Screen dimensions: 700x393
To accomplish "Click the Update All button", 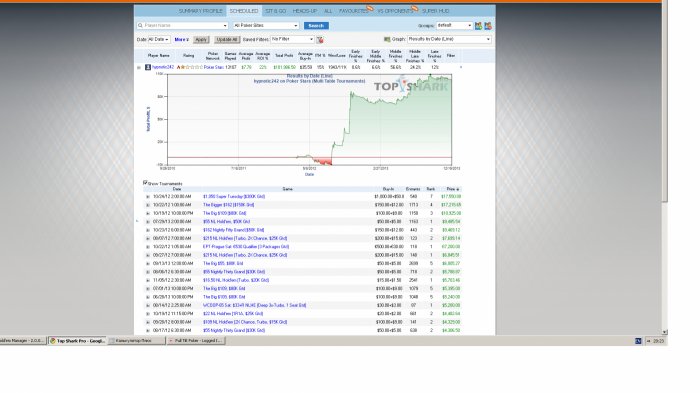I will click(227, 40).
